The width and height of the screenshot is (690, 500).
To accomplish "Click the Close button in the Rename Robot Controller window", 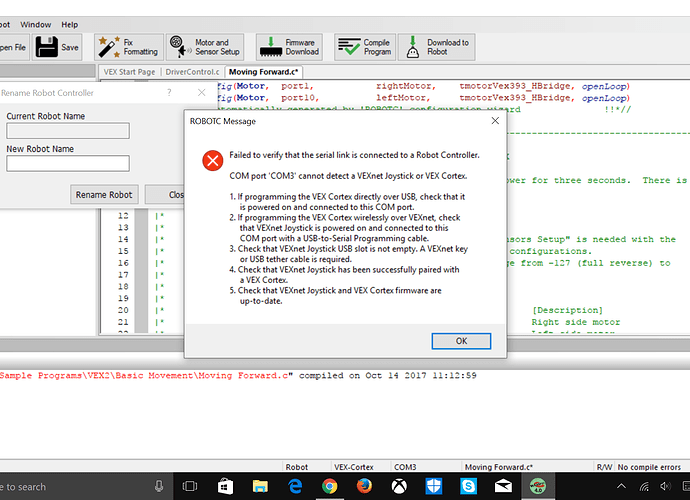I will (165, 195).
